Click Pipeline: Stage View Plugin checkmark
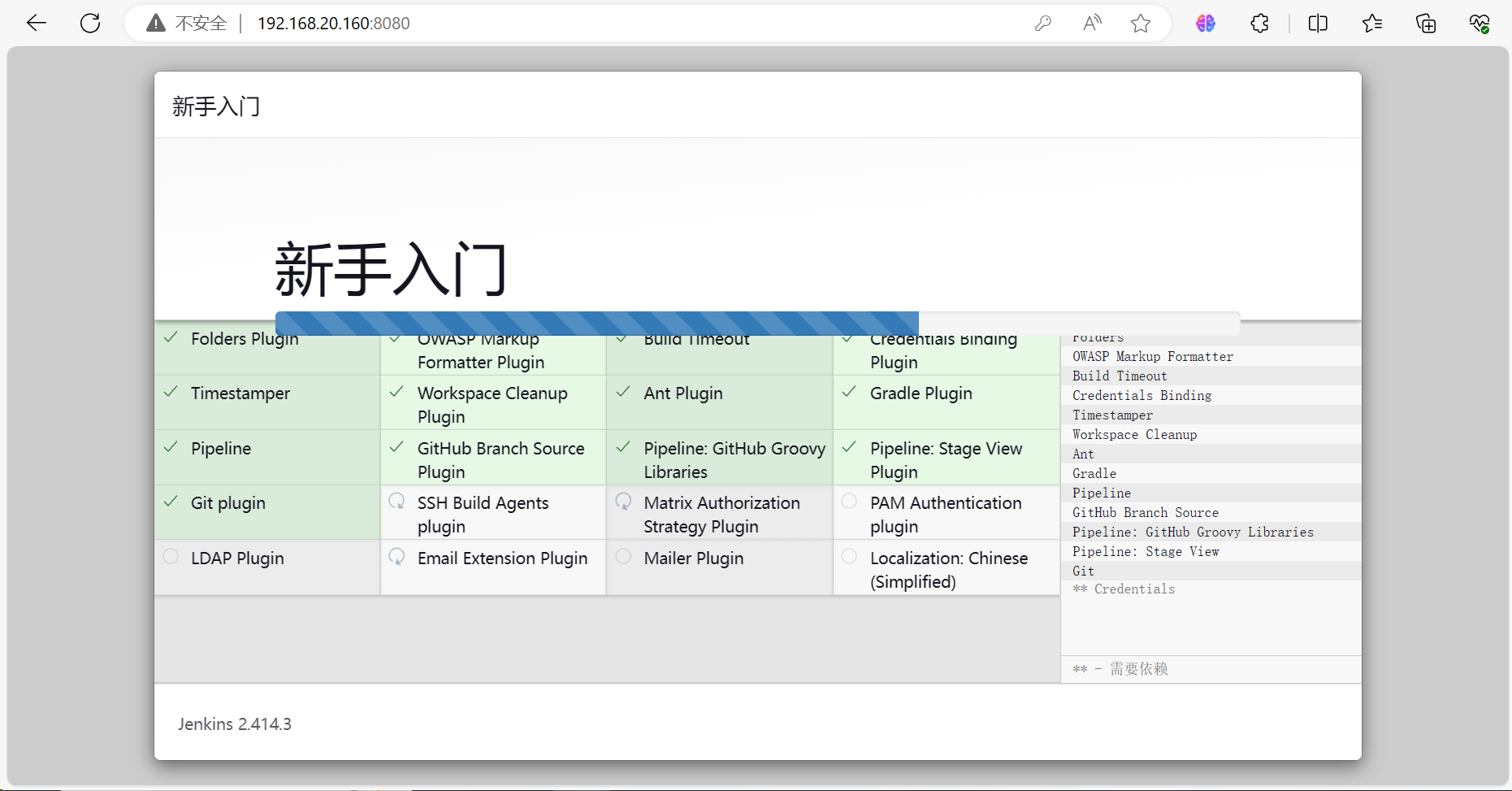The height and width of the screenshot is (791, 1512). (849, 447)
